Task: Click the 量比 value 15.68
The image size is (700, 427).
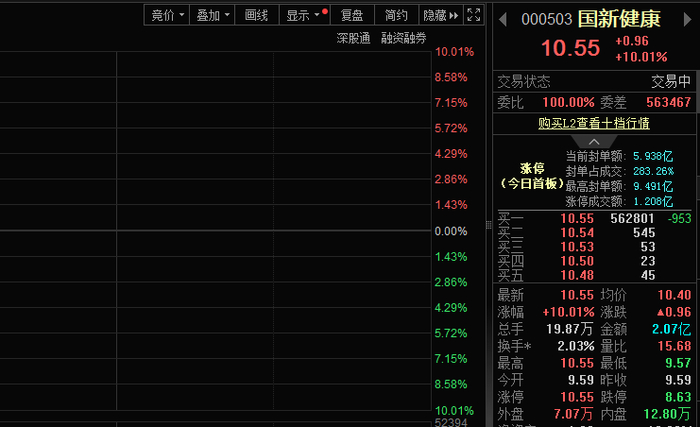Action: coord(674,346)
